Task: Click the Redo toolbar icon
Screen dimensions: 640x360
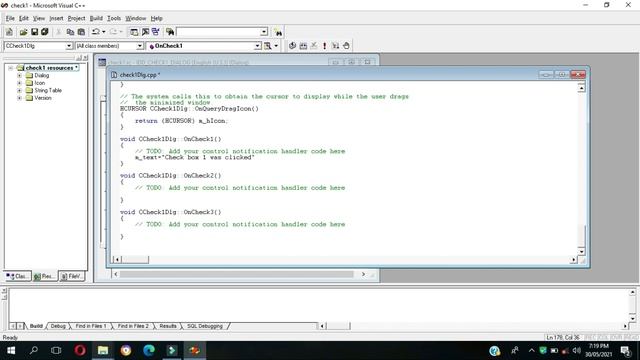Action: 113,32
